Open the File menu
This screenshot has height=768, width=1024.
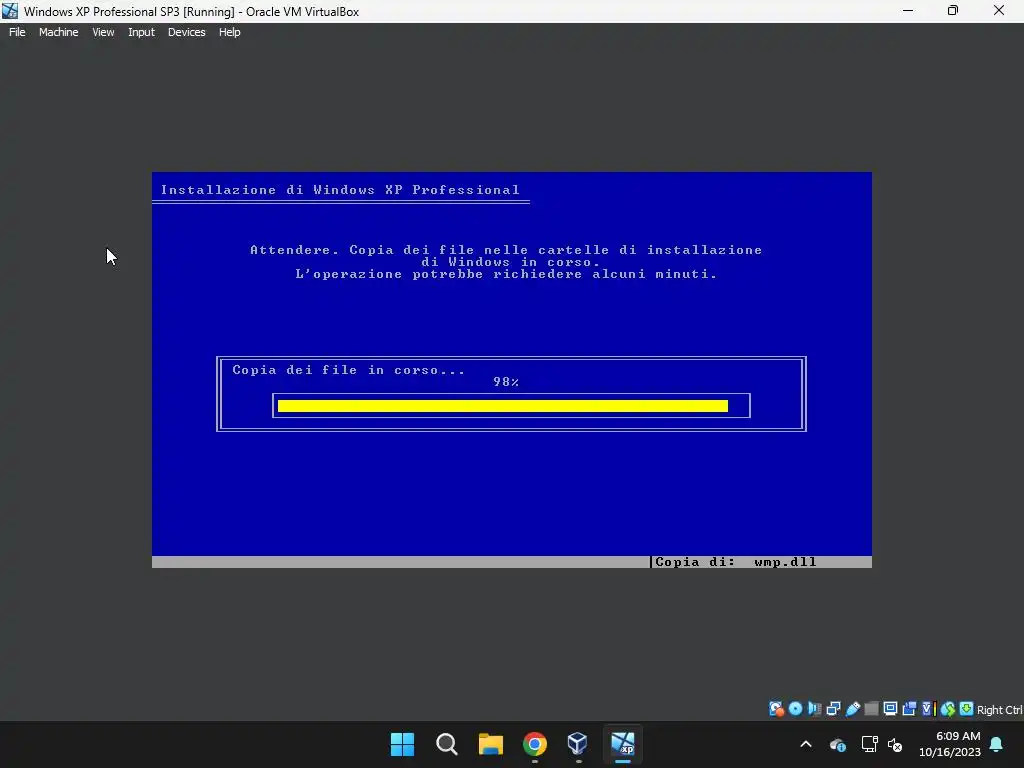click(17, 32)
